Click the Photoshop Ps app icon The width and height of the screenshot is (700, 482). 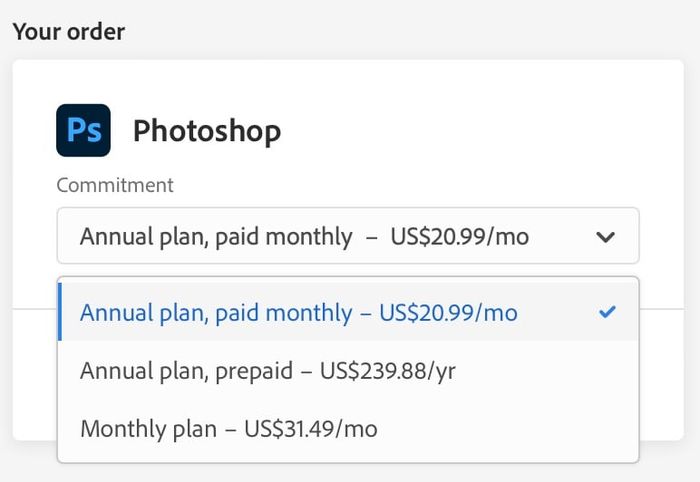pyautogui.click(x=83, y=130)
